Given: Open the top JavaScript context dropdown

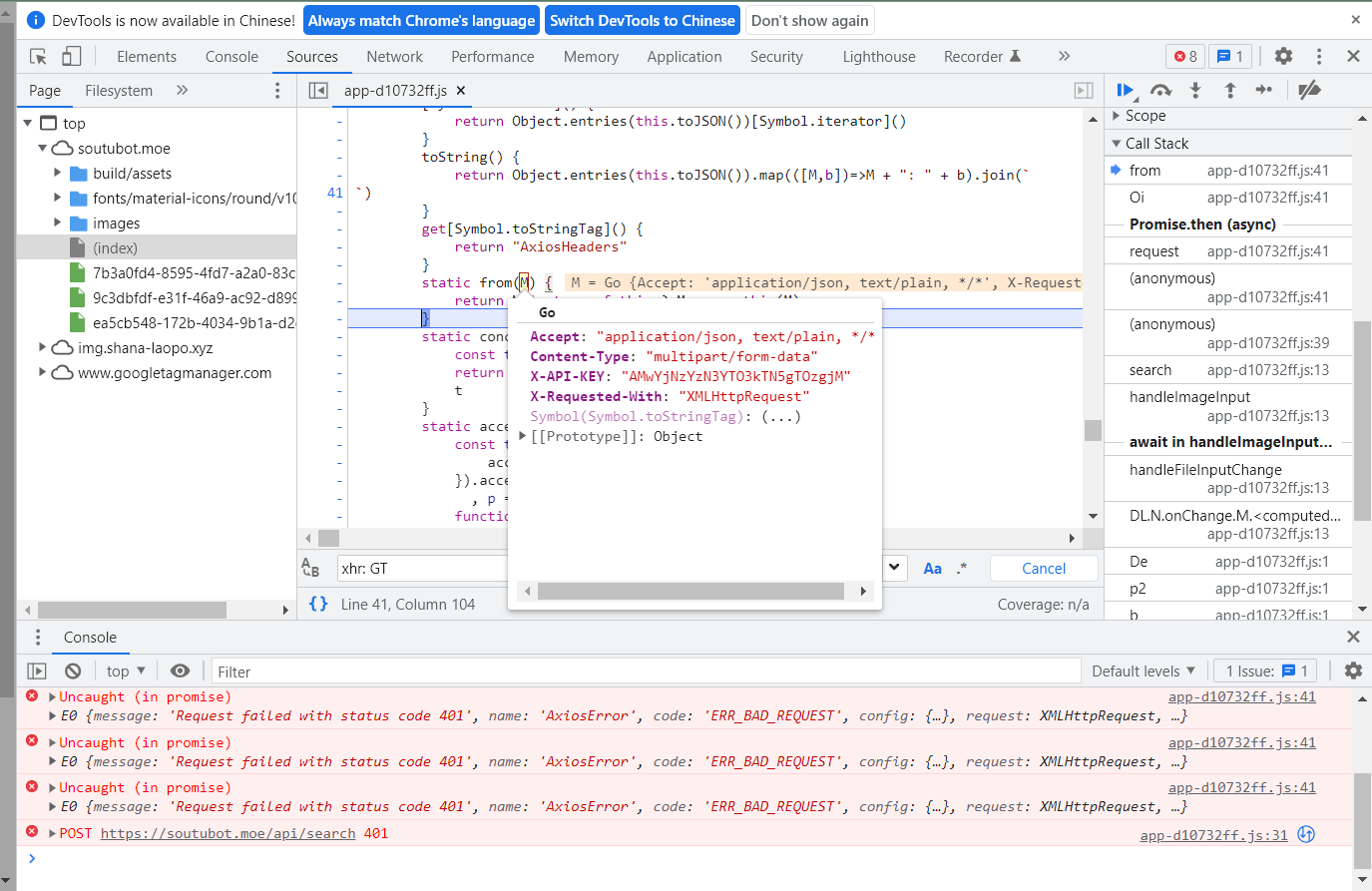Looking at the screenshot, I should coord(126,671).
